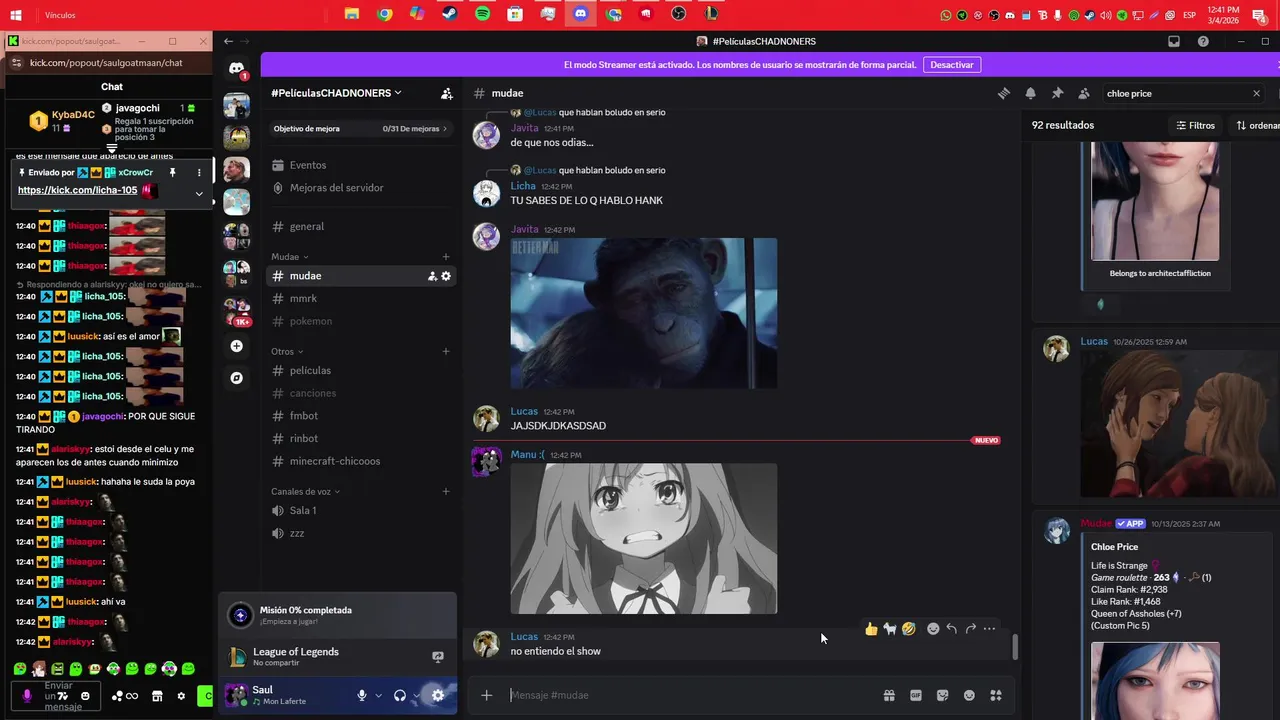Image resolution: width=1280 pixels, height=720 pixels.
Task: Open Filtros button in search results
Action: [x=1195, y=125]
